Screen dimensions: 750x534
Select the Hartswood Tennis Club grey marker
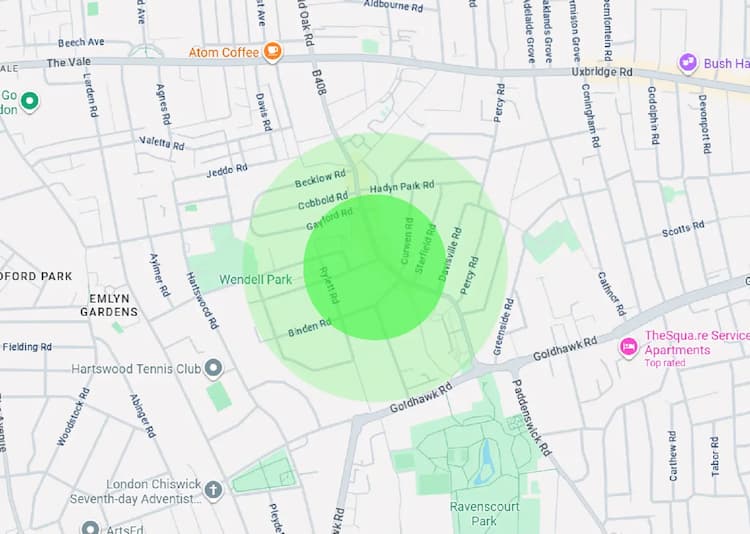click(213, 368)
